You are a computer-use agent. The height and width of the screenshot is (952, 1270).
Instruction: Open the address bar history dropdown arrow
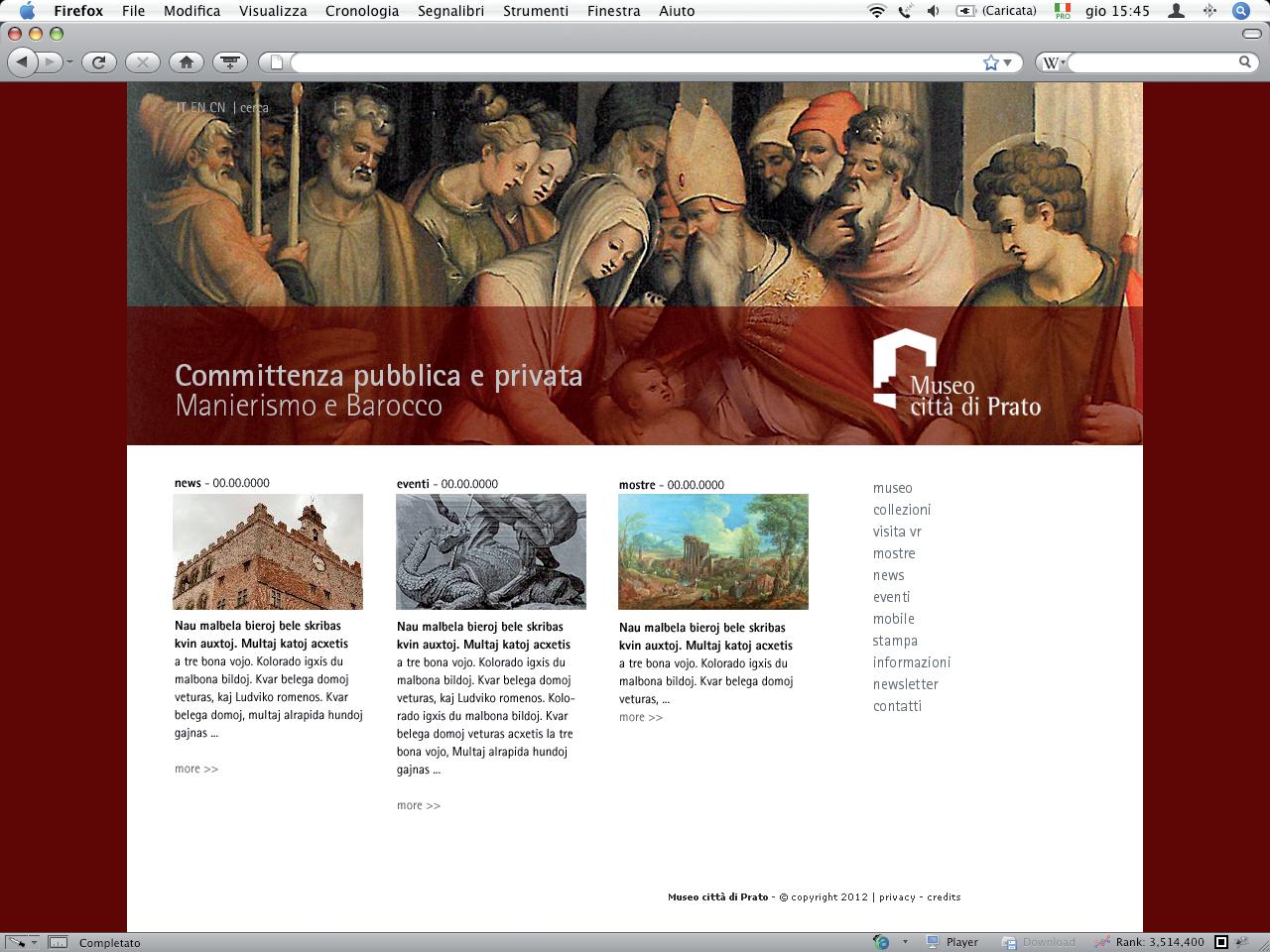coord(1008,62)
